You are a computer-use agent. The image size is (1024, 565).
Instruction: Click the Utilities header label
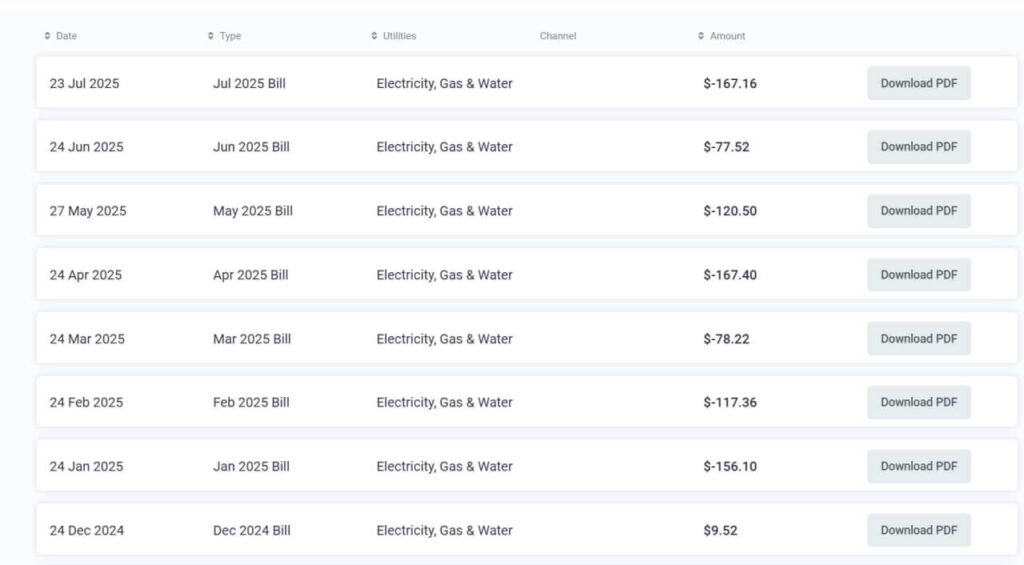tap(400, 36)
